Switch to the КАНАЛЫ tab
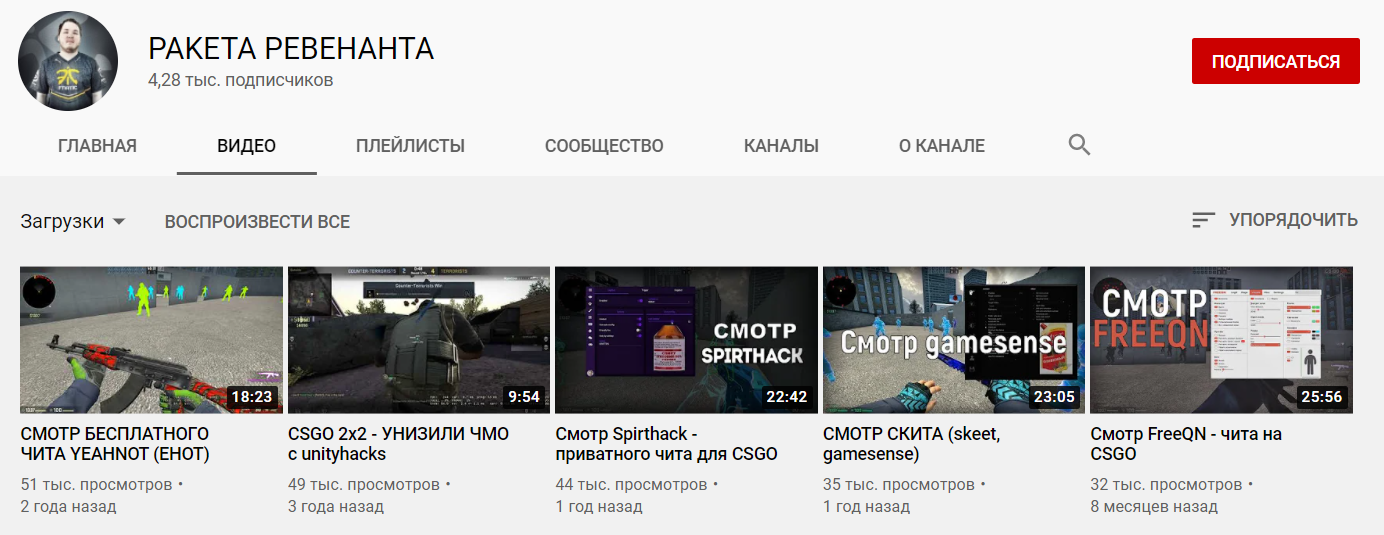 click(x=781, y=146)
